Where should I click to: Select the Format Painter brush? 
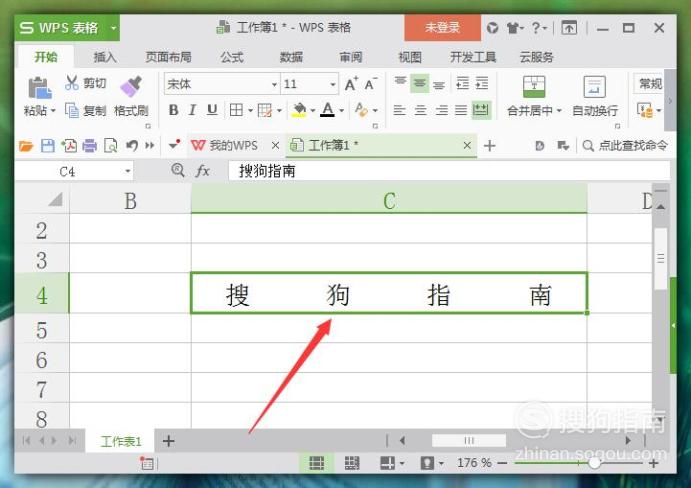131,86
